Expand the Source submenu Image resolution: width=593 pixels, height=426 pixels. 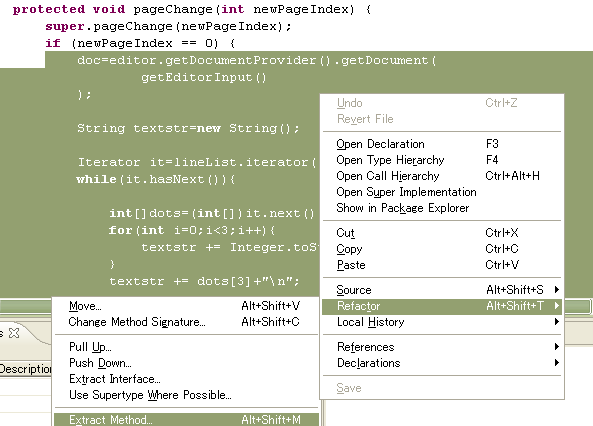tap(442, 290)
